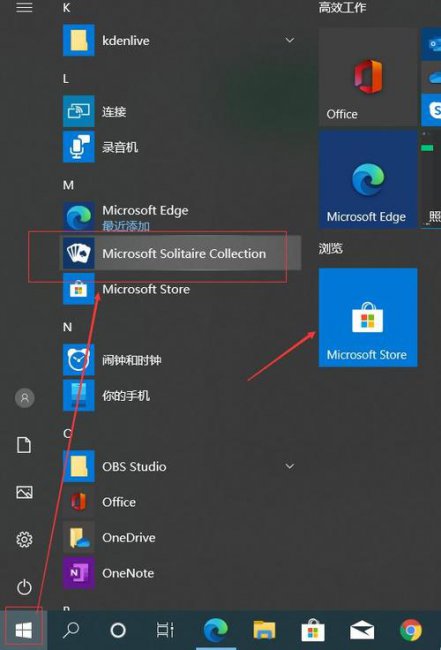Launch 录音机 voice recorder icon

coord(79,147)
